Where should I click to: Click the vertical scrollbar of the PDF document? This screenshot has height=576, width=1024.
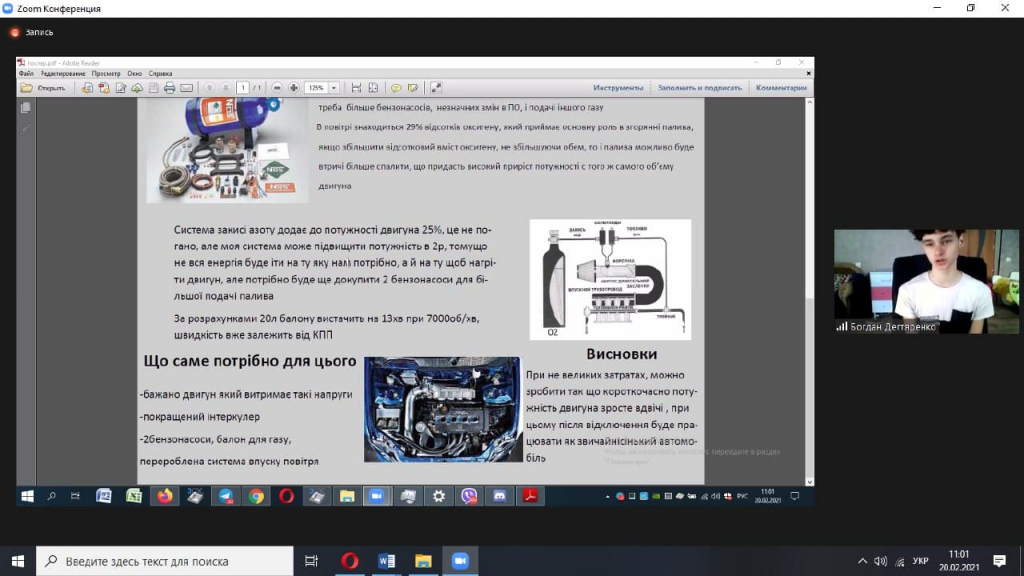(x=810, y=292)
